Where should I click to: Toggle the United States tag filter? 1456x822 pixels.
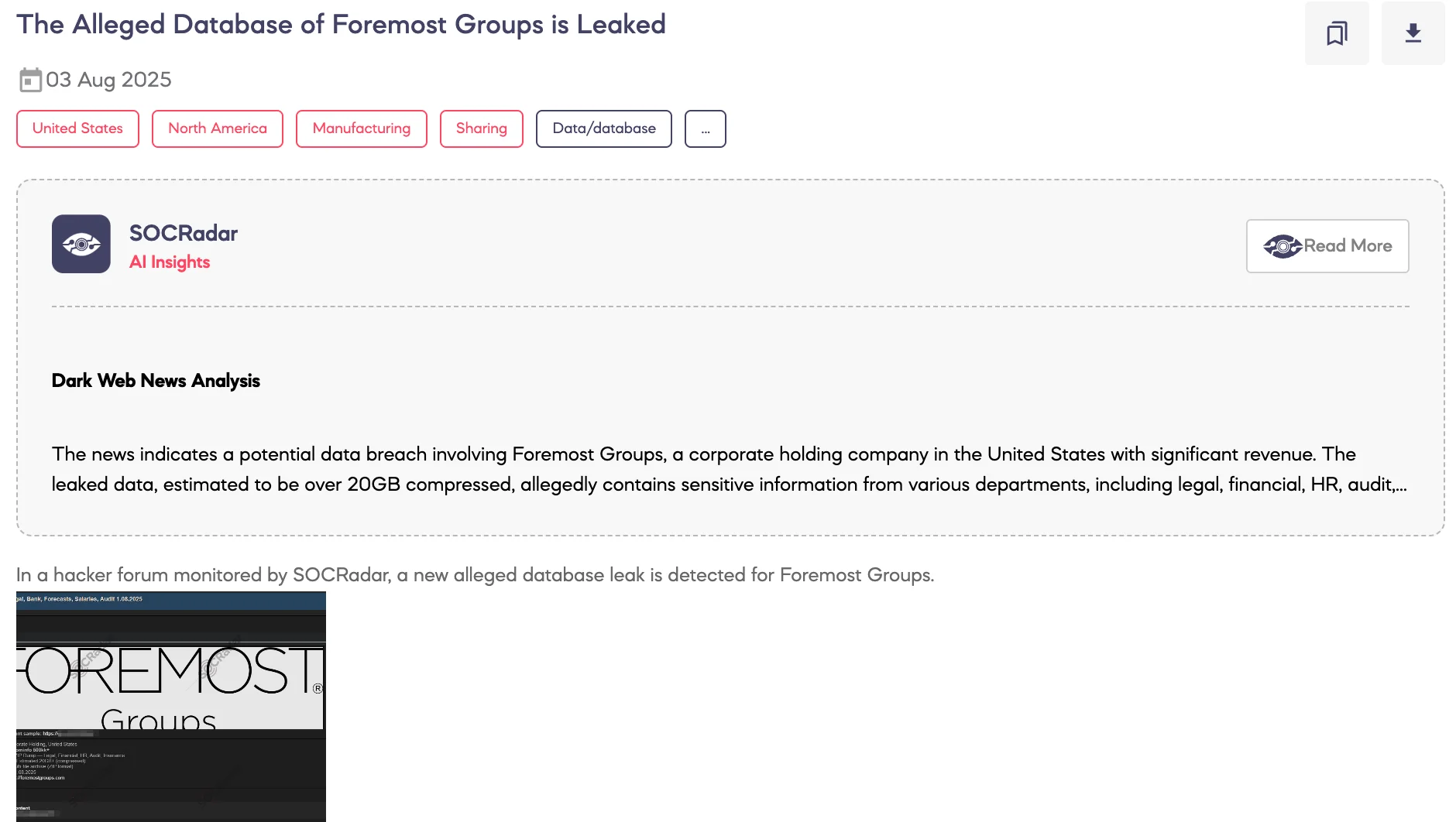[x=77, y=128]
